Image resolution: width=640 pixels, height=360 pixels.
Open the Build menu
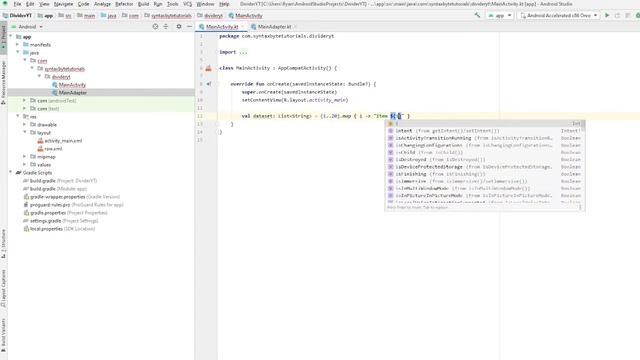[x=143, y=4]
